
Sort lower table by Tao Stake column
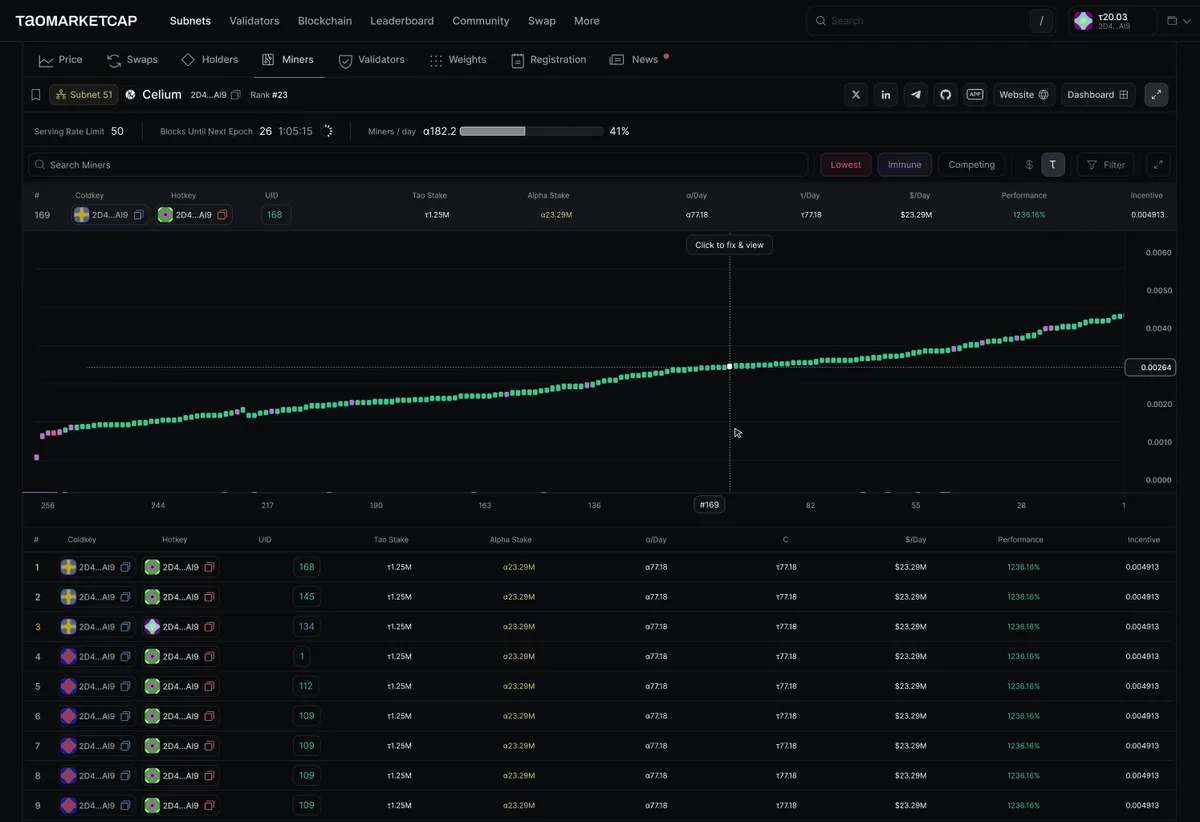391,540
